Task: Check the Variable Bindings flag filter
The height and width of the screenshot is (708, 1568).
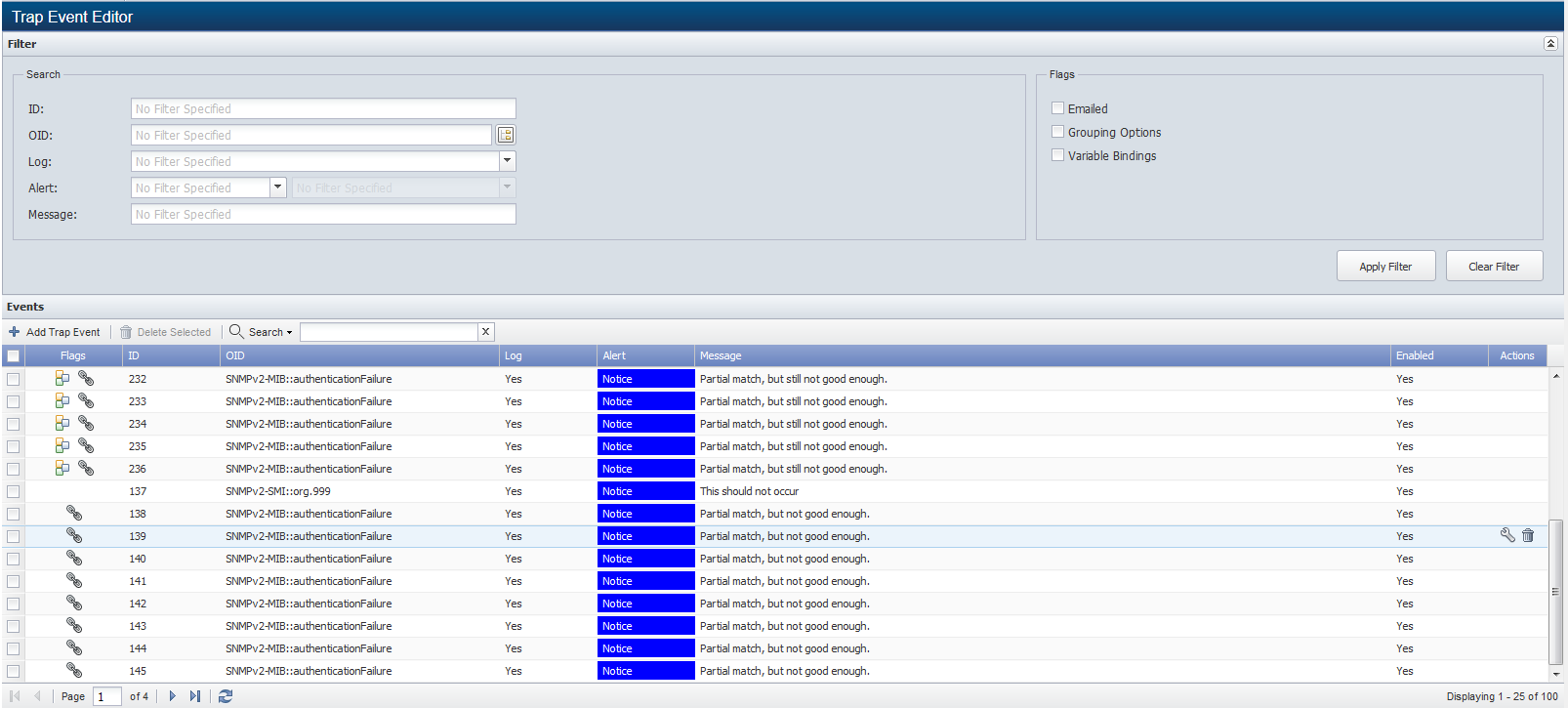Action: point(1057,155)
